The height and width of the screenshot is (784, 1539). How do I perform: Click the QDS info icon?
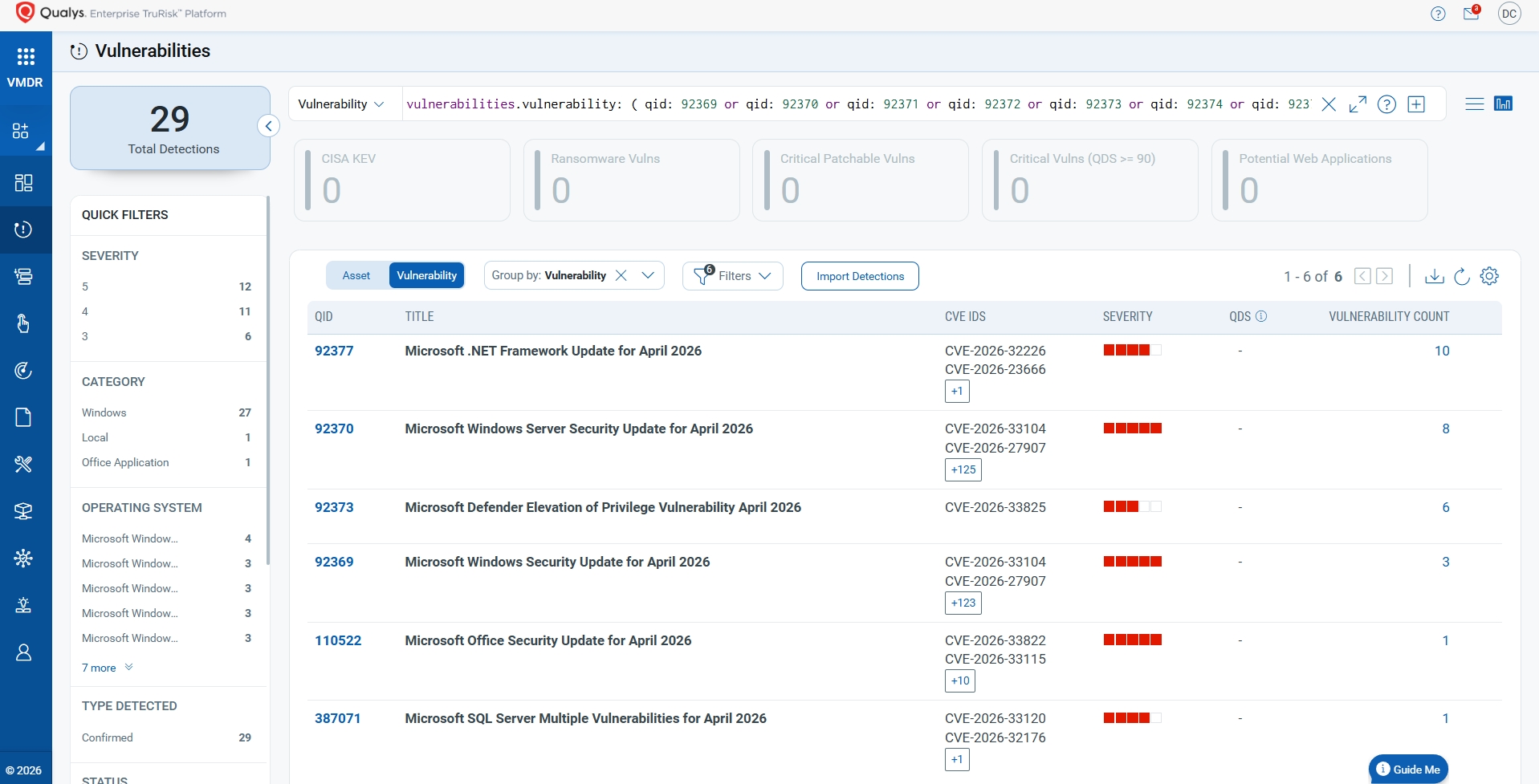click(1261, 316)
